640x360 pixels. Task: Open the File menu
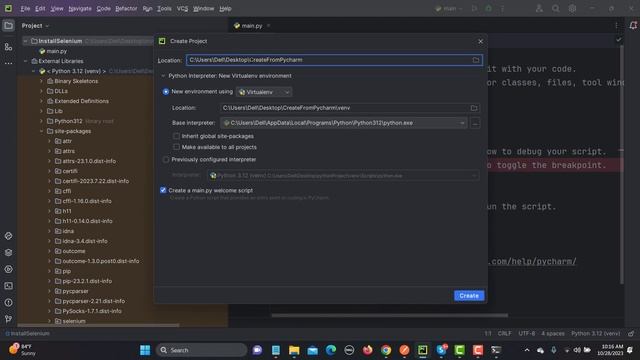(25, 8)
